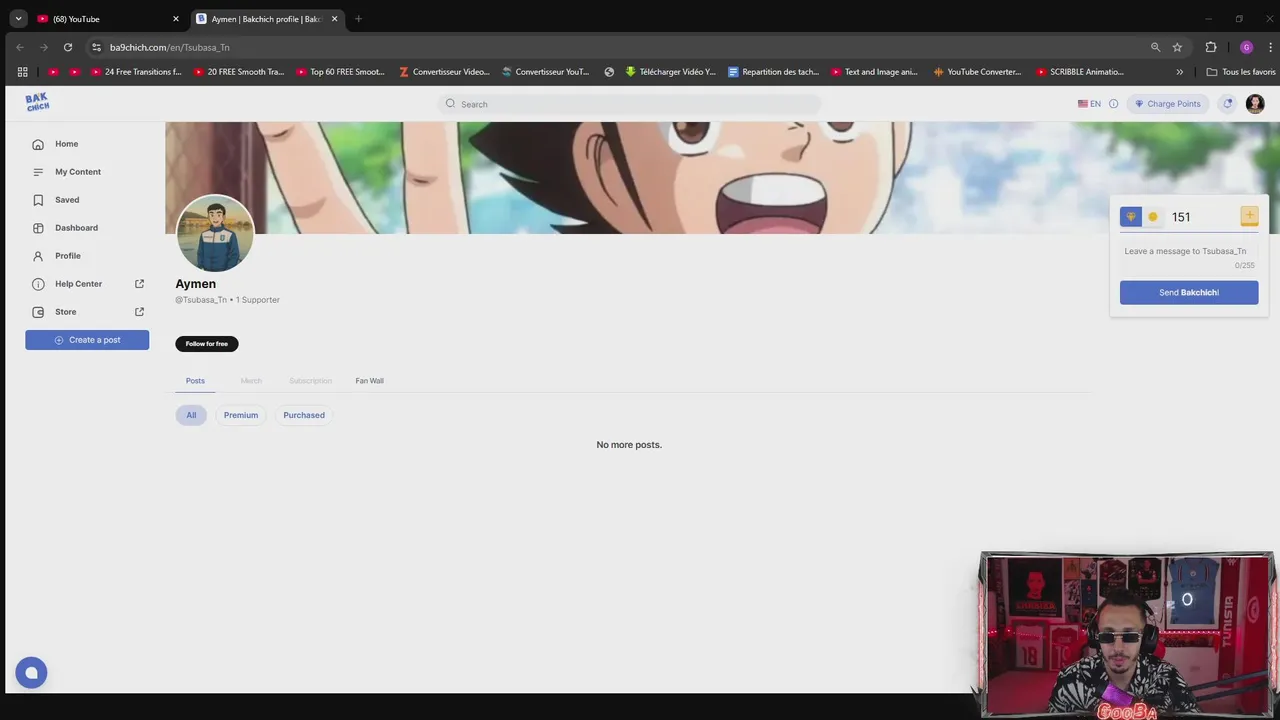The height and width of the screenshot is (720, 1280).
Task: Reload the page
Action: 67,47
